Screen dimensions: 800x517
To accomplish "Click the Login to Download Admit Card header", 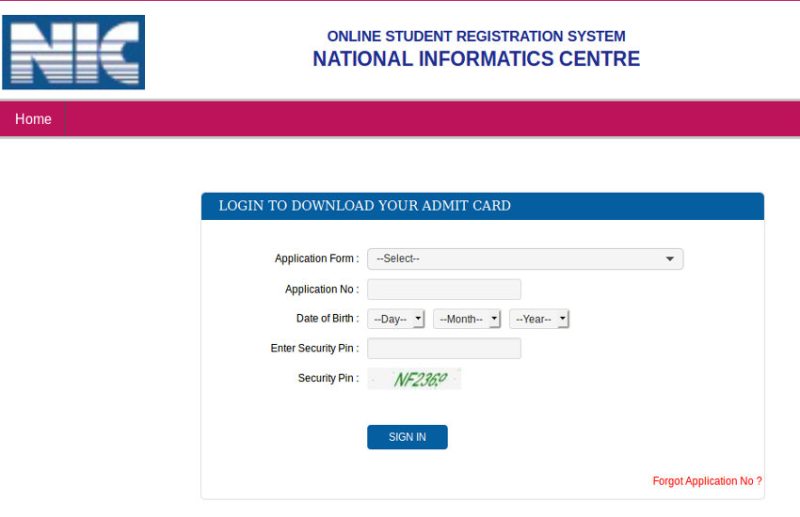I will click(365, 206).
